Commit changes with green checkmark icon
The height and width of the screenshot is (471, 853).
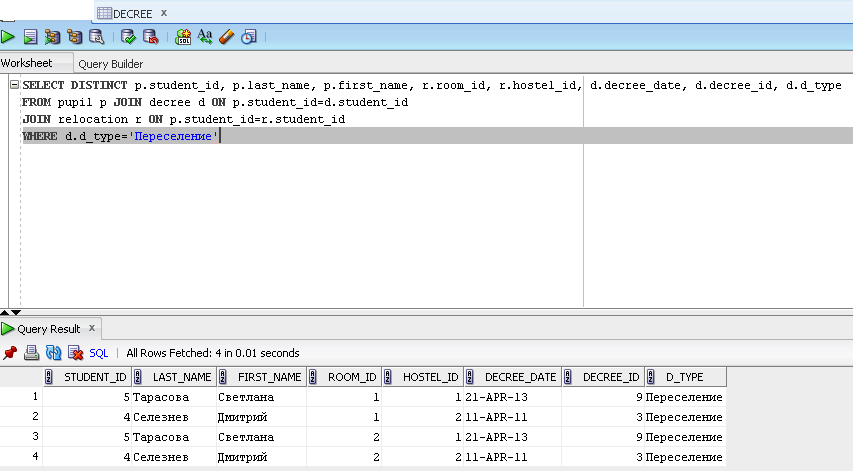coord(128,37)
